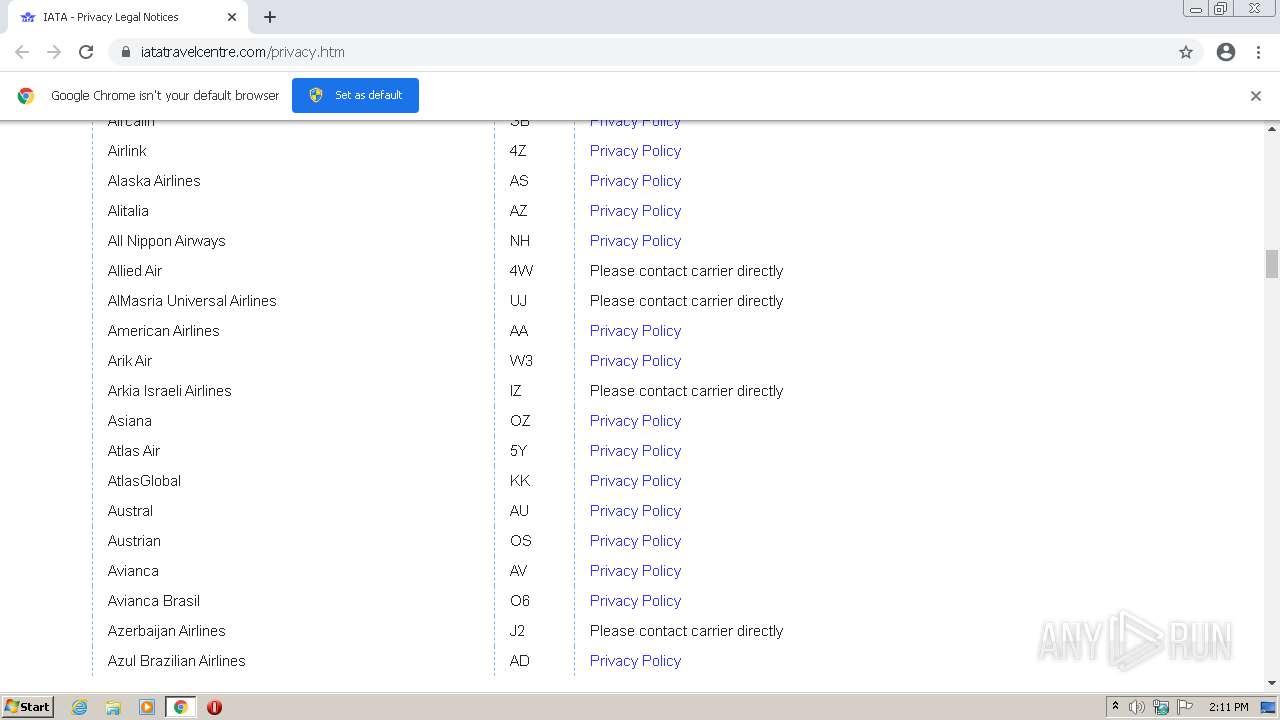Screen dimensions: 1280x720
Task: Open the file explorer taskbar icon
Action: 113,707
